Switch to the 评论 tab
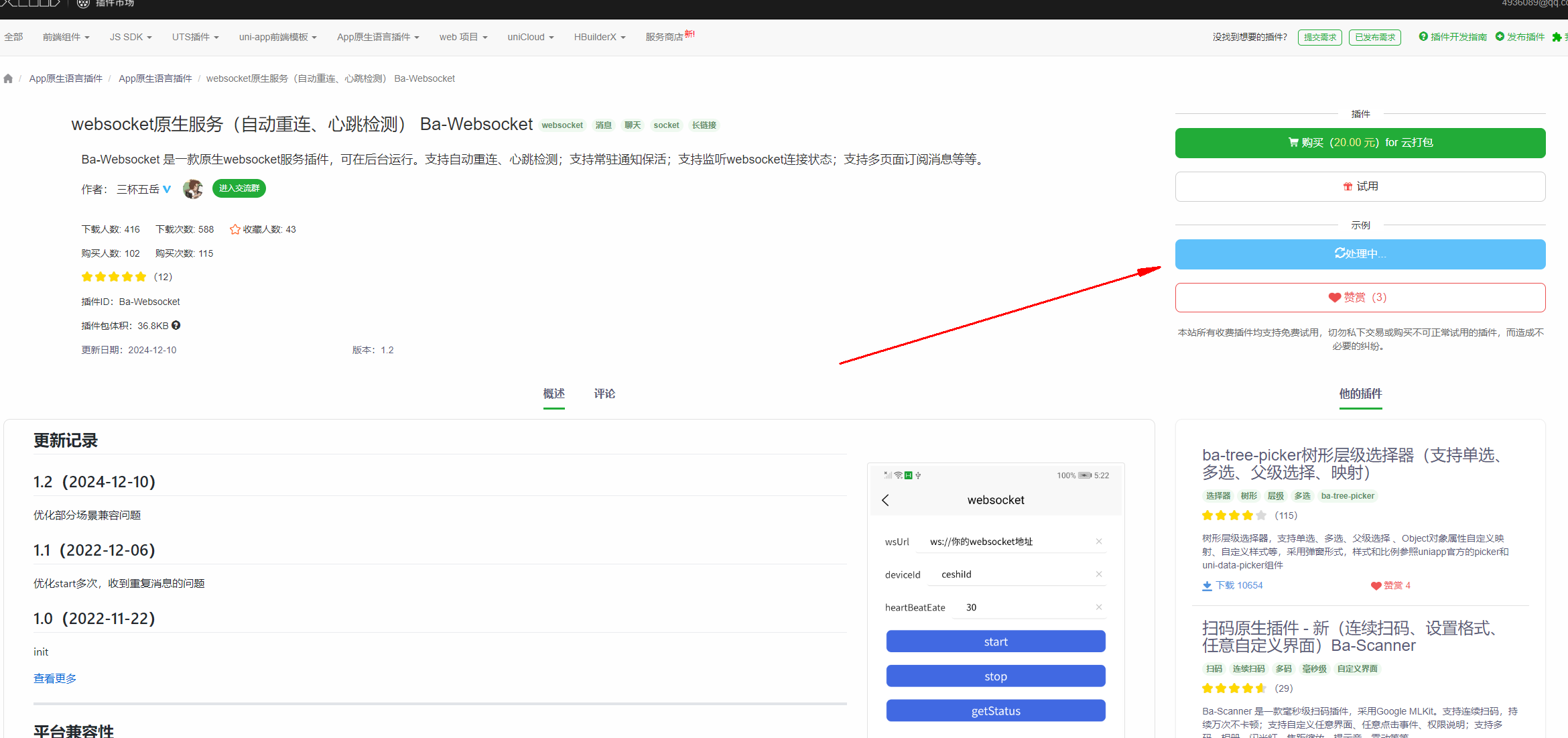The height and width of the screenshot is (738, 1568). click(x=604, y=394)
